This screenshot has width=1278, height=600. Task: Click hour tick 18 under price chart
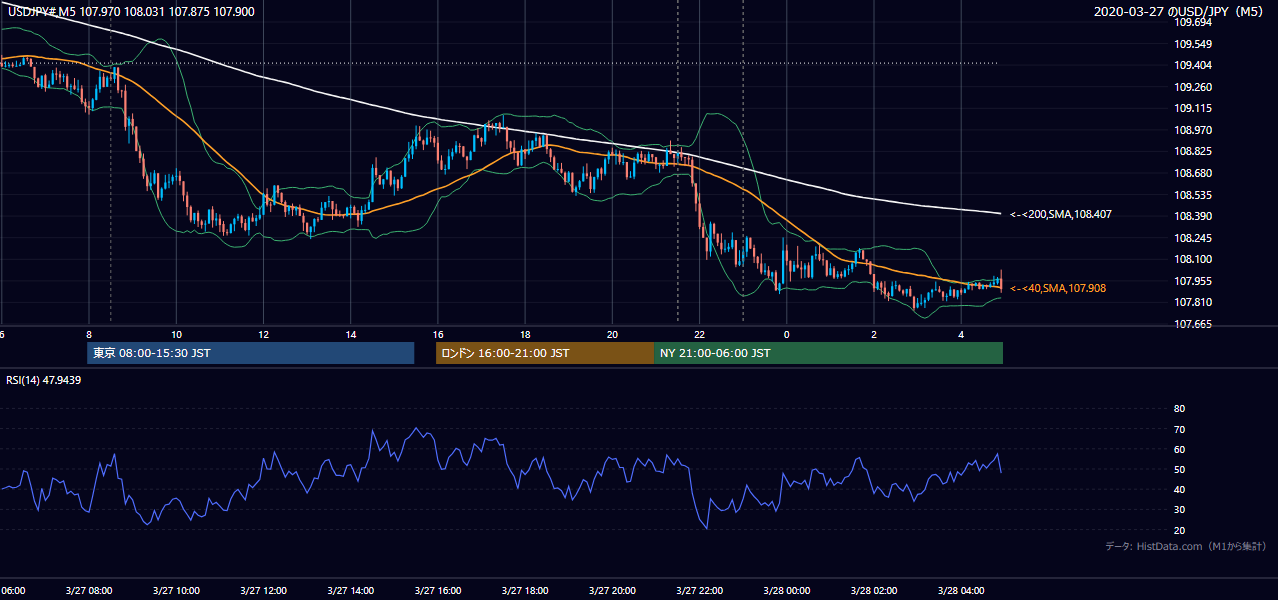tap(525, 334)
